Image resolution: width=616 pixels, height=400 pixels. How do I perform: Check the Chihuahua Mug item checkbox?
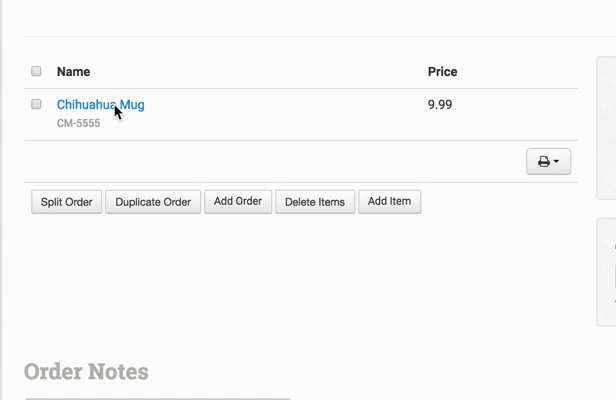click(36, 104)
